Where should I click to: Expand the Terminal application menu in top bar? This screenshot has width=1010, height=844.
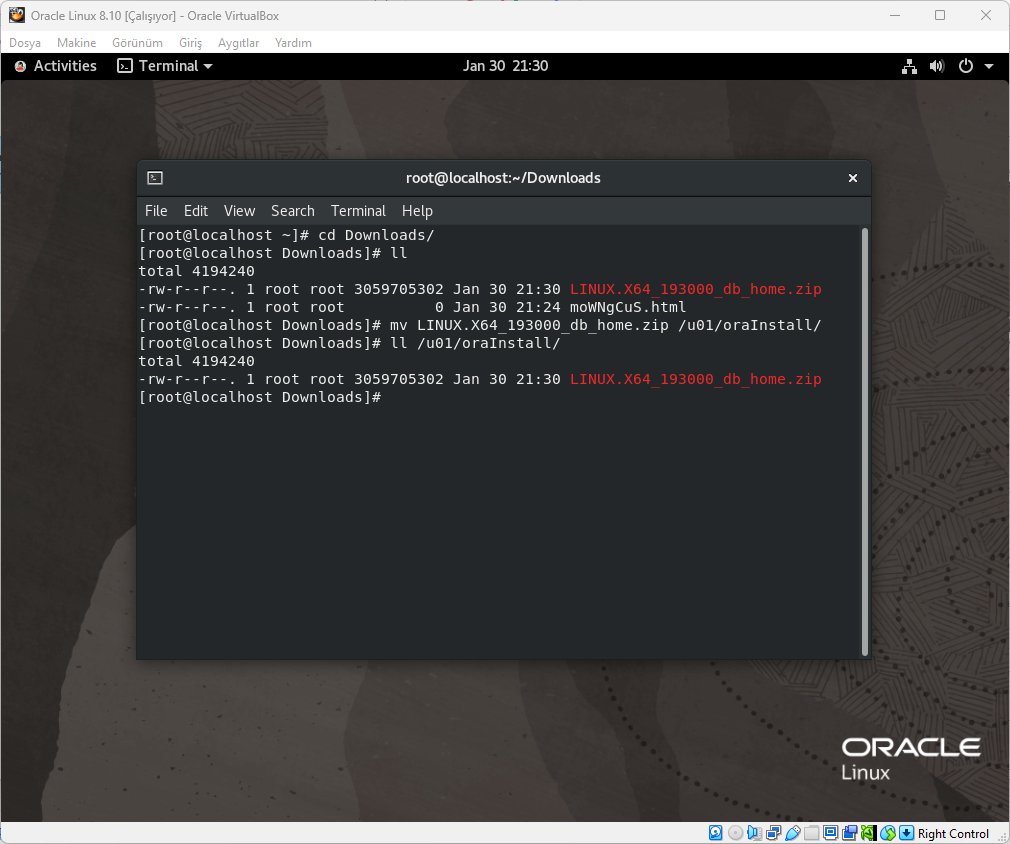[165, 66]
